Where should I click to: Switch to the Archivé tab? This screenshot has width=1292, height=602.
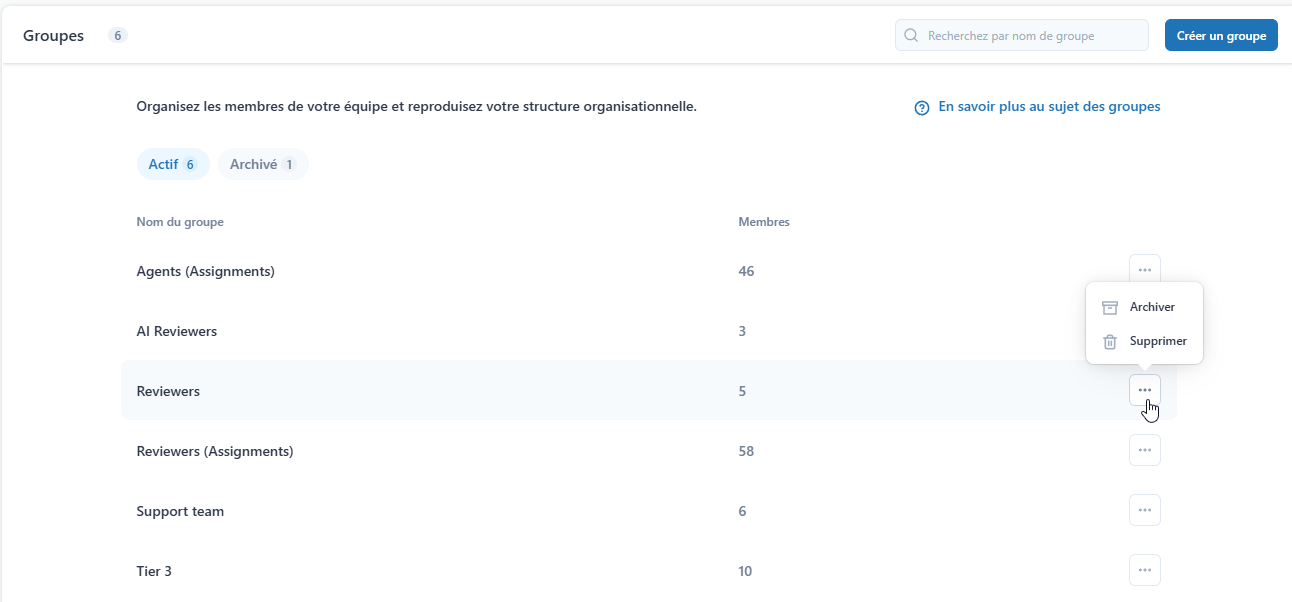pyautogui.click(x=263, y=164)
